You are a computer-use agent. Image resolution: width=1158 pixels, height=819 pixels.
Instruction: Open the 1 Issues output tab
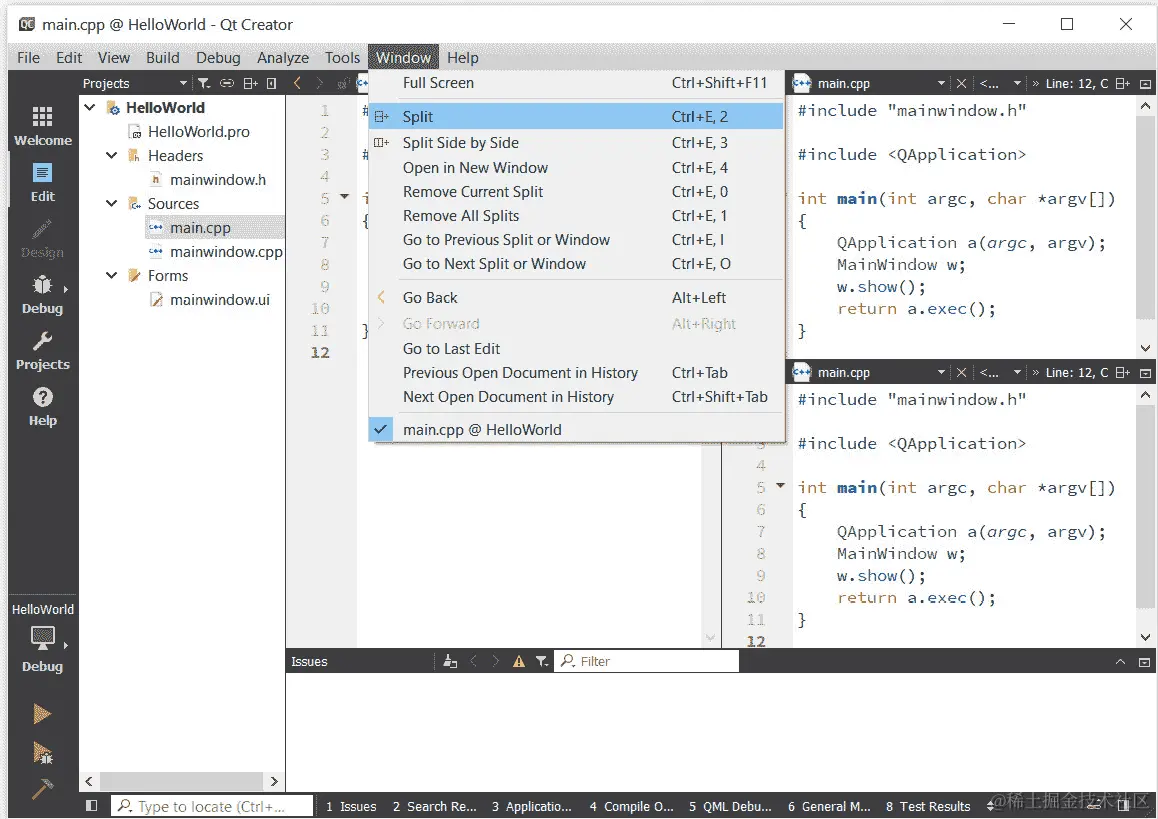351,806
